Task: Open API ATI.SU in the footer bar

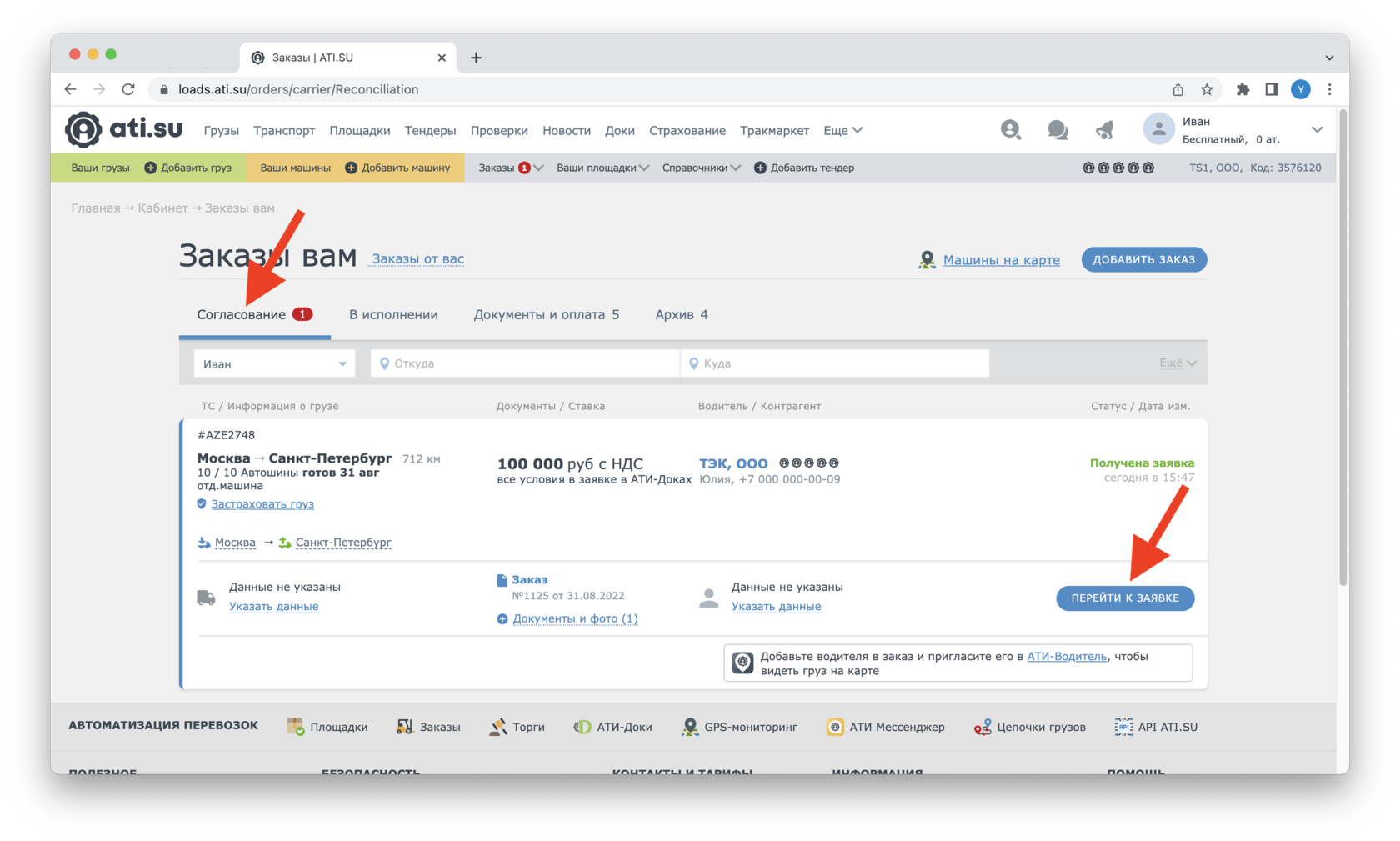Action: (x=1156, y=727)
